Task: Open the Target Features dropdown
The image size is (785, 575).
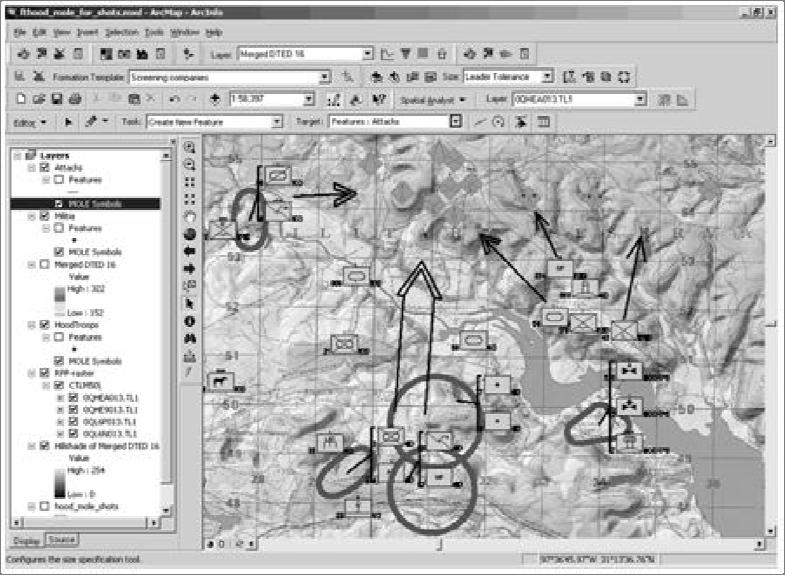Action: (455, 122)
